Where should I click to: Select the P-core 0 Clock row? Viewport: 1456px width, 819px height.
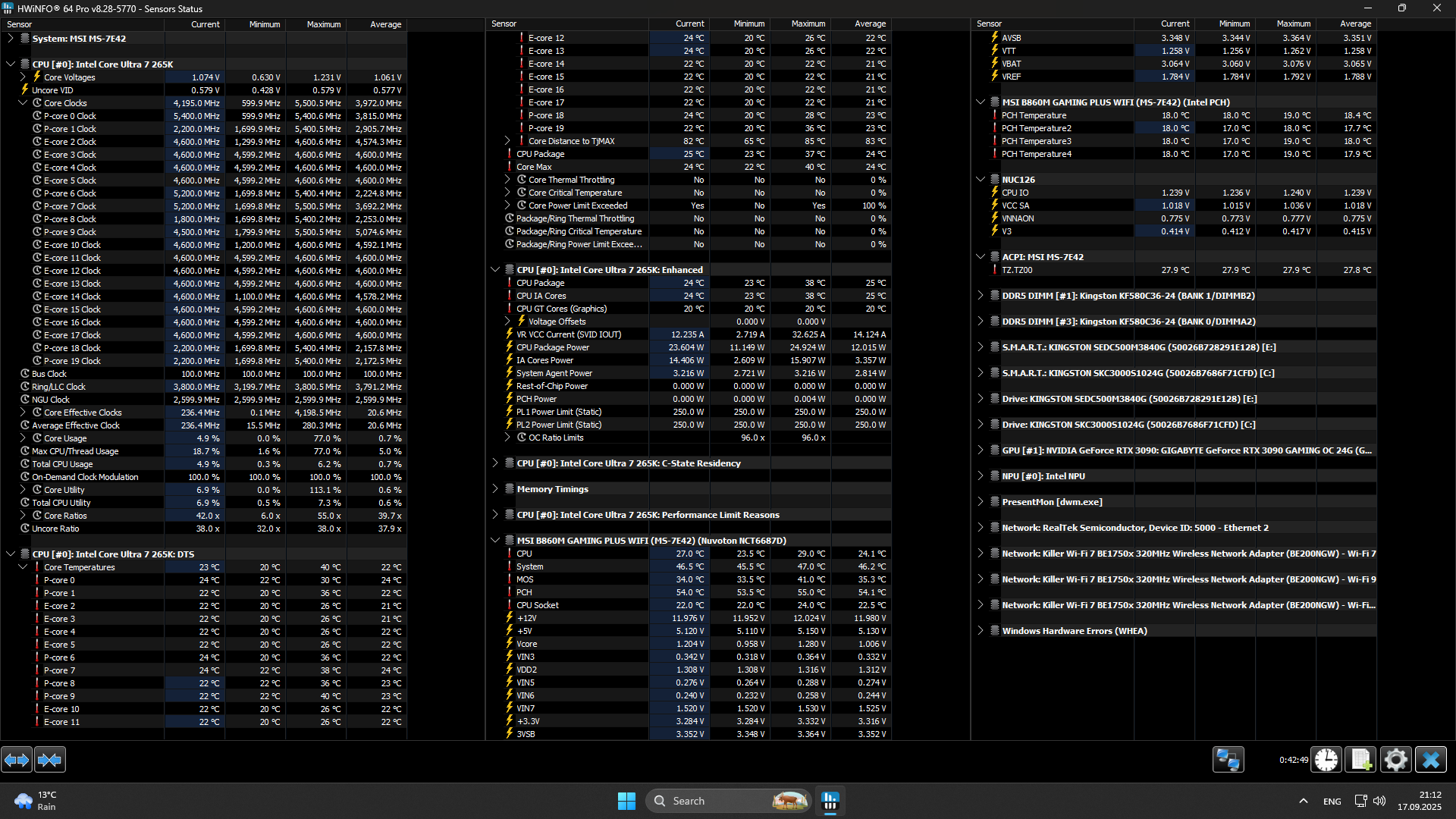coord(70,116)
